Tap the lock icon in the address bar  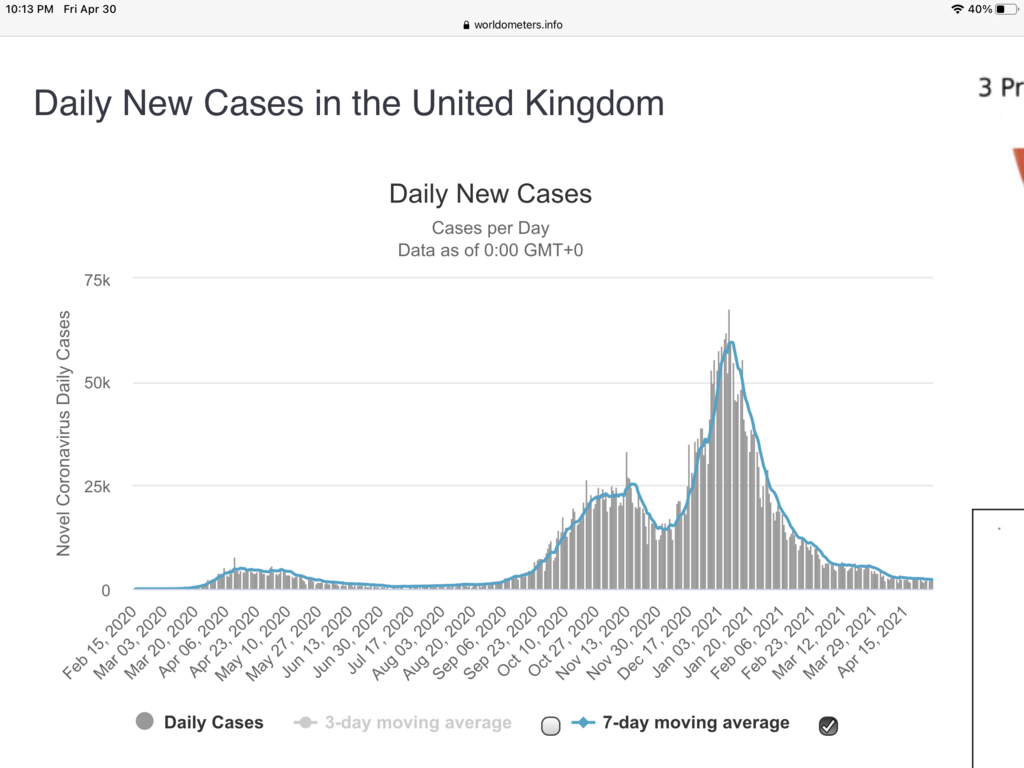466,25
